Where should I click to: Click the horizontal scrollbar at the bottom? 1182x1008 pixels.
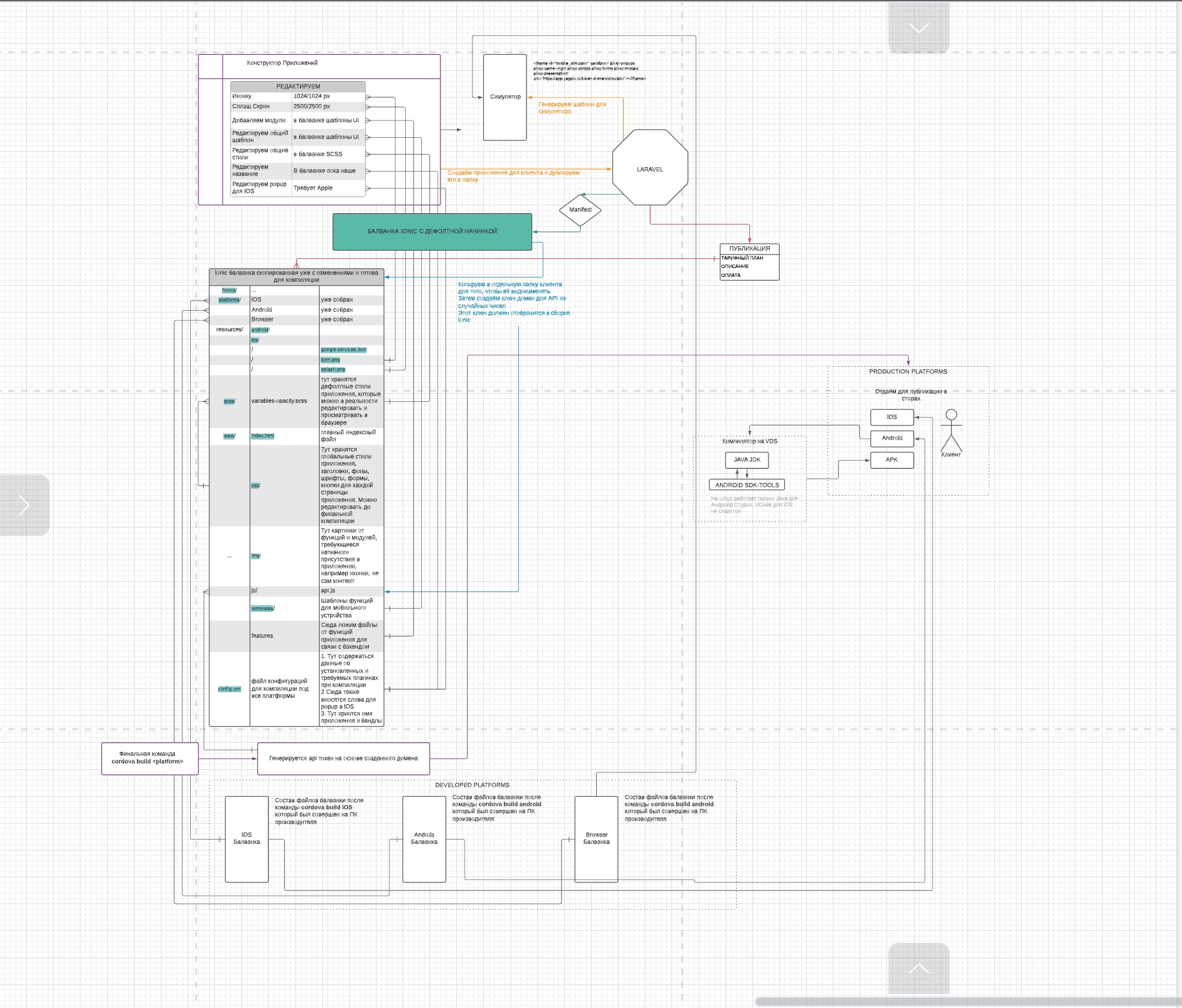click(967, 1002)
